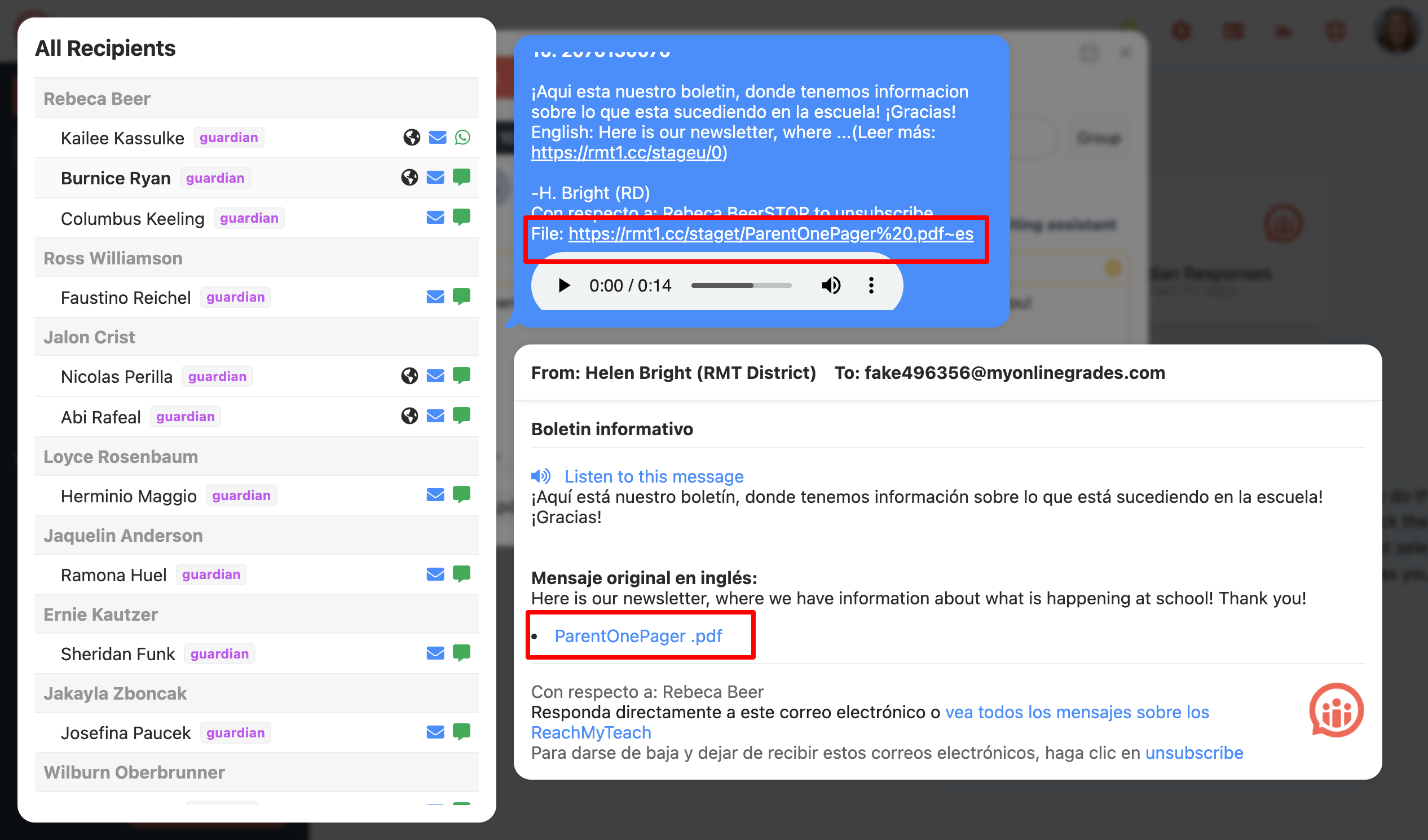Mute the audio player volume

point(831,285)
